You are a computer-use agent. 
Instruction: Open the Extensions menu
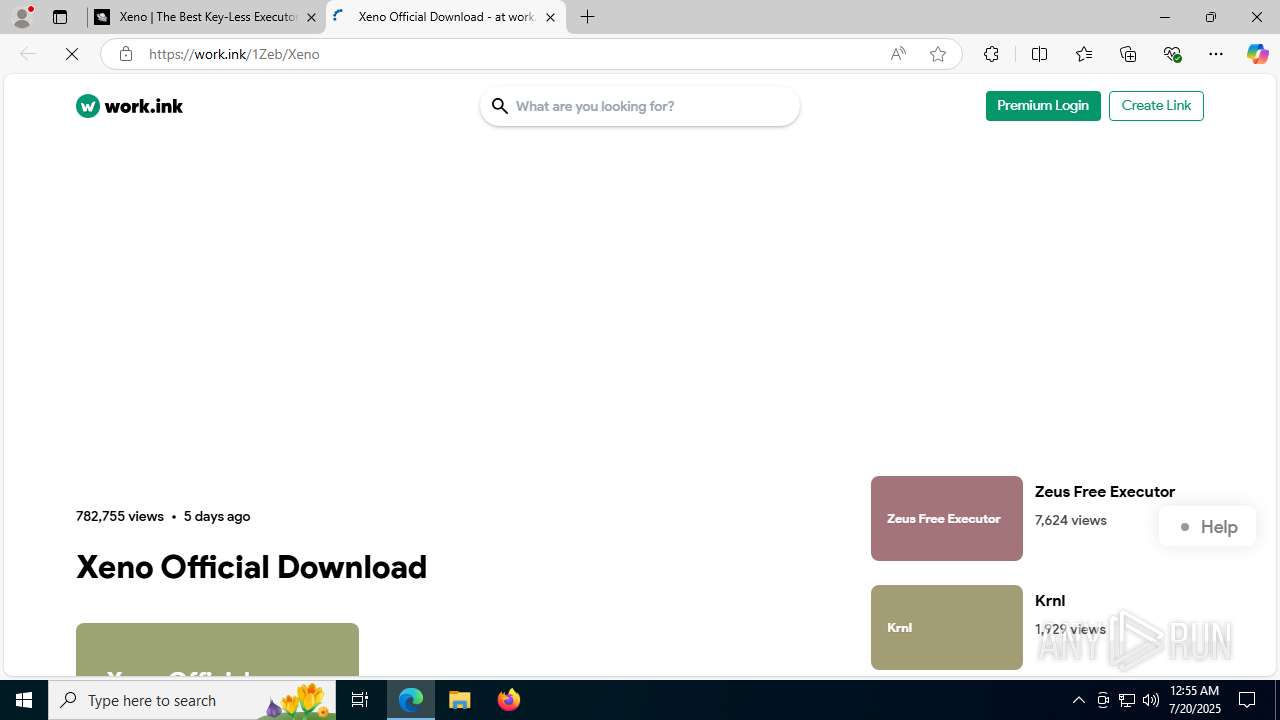pos(991,54)
